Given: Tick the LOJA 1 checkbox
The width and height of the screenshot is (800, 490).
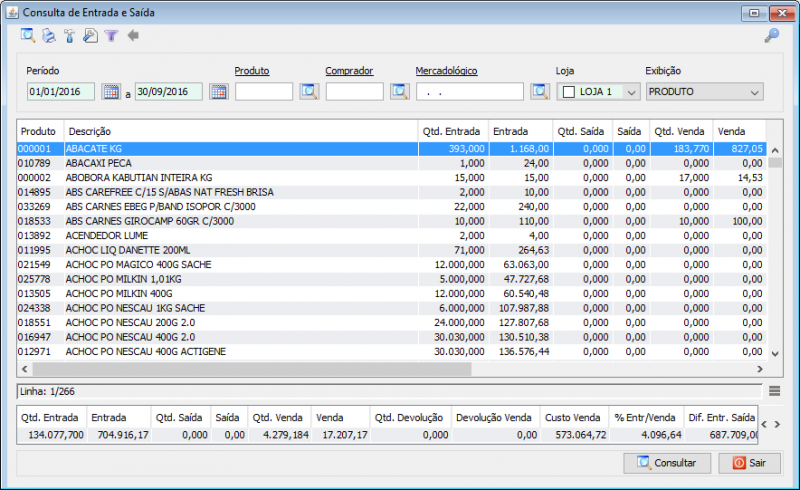Looking at the screenshot, I should click(569, 92).
